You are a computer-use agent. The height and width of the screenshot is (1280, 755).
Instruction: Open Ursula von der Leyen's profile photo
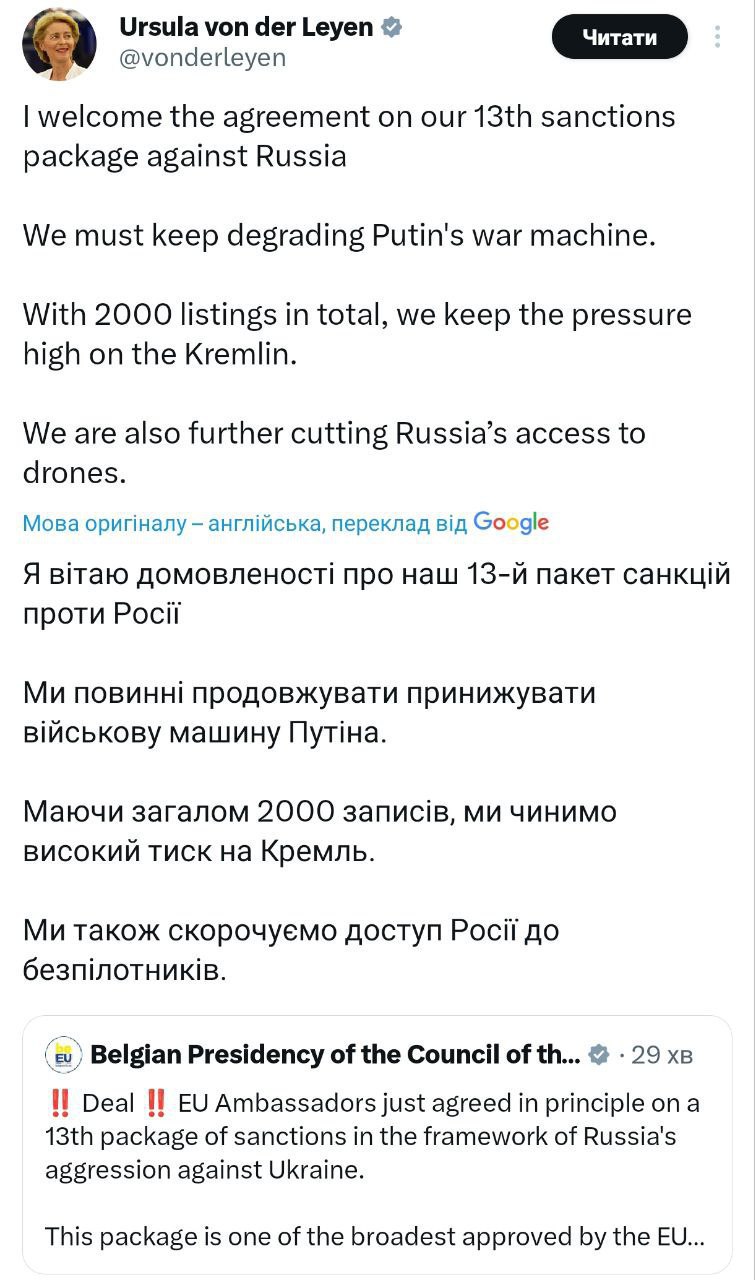pyautogui.click(x=60, y=42)
